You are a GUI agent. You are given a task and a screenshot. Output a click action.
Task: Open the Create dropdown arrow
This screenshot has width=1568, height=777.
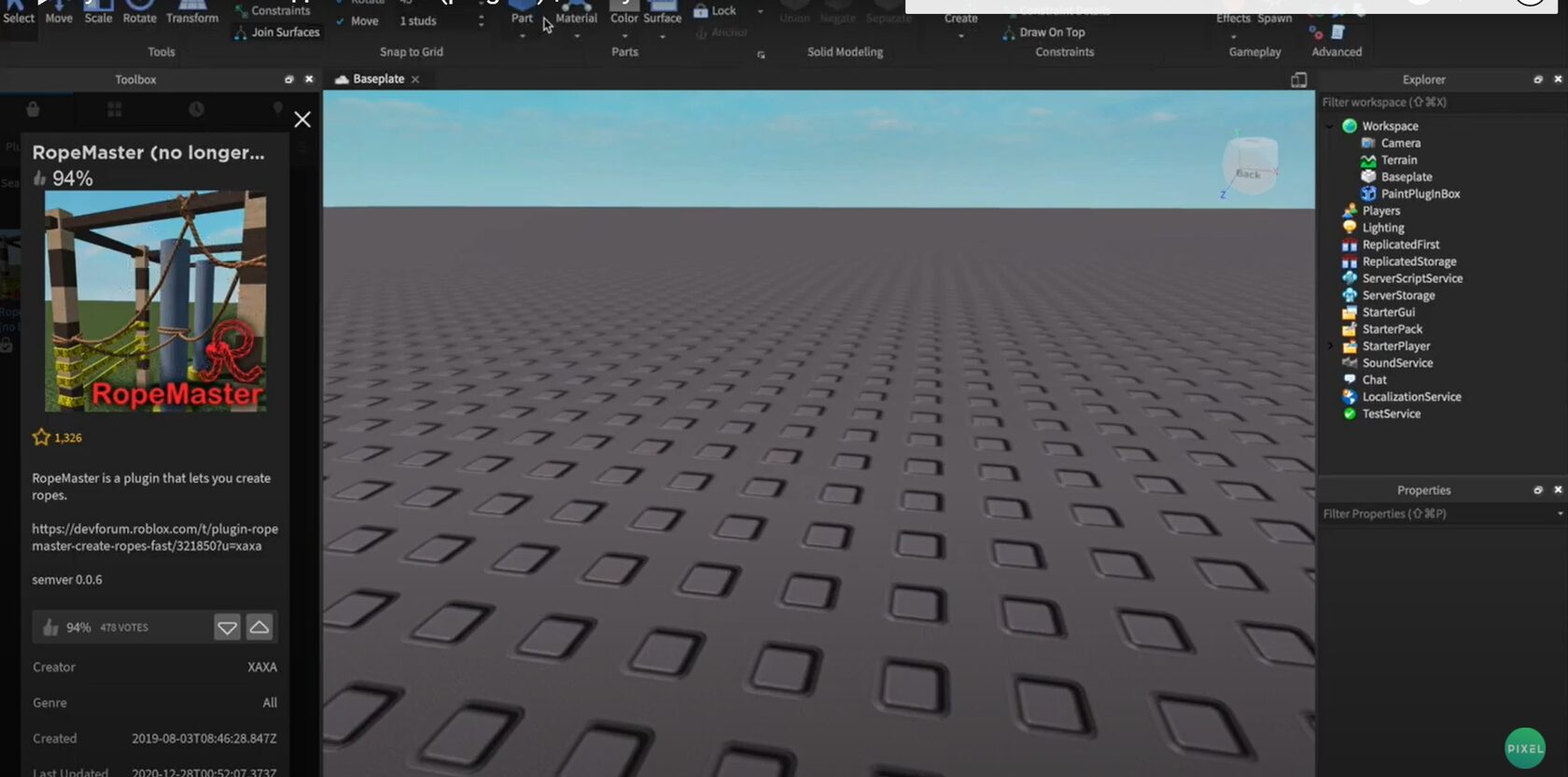point(960,36)
